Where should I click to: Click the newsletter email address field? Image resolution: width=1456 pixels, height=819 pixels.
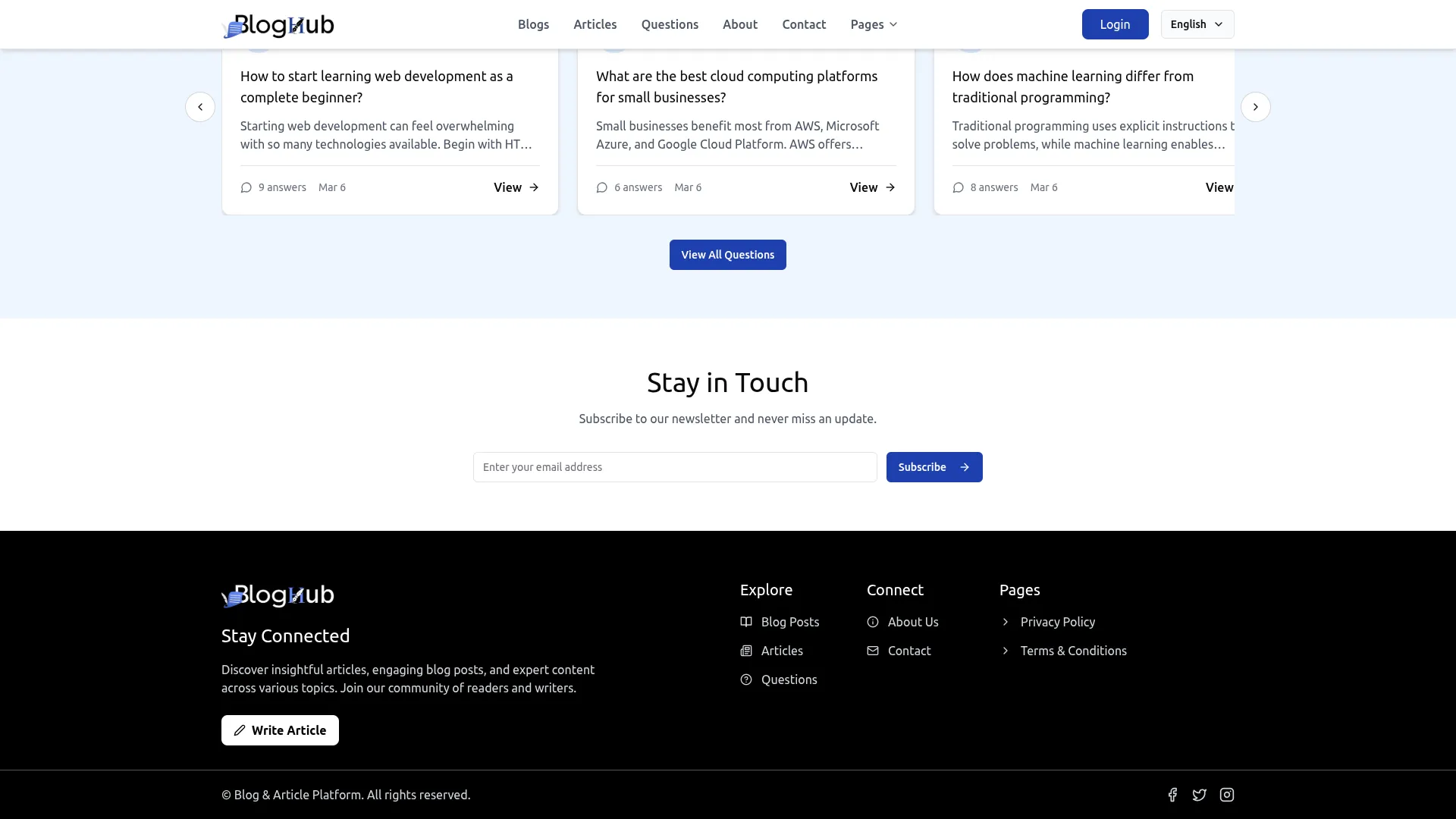[674, 467]
